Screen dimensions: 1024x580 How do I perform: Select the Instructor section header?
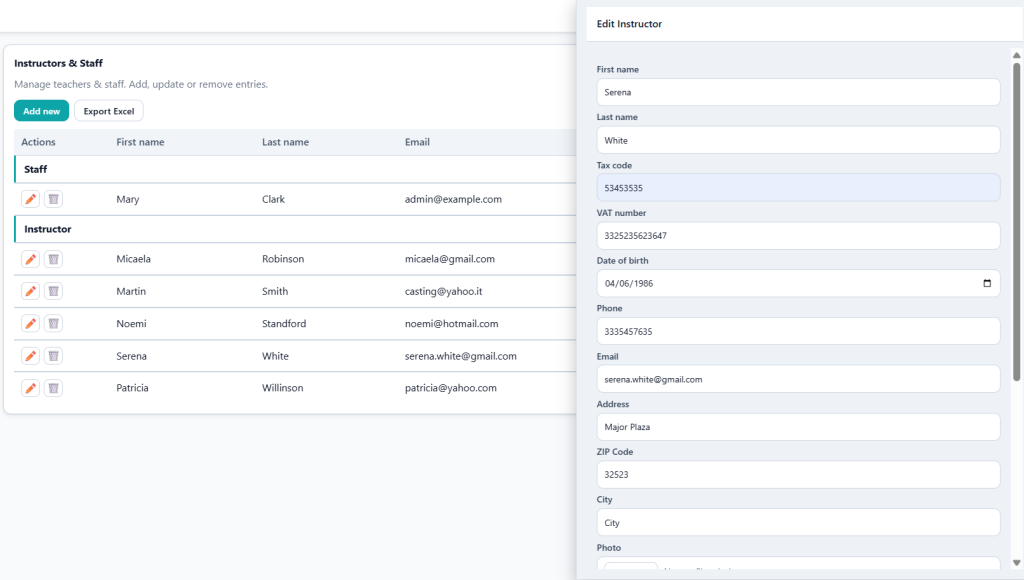46,229
